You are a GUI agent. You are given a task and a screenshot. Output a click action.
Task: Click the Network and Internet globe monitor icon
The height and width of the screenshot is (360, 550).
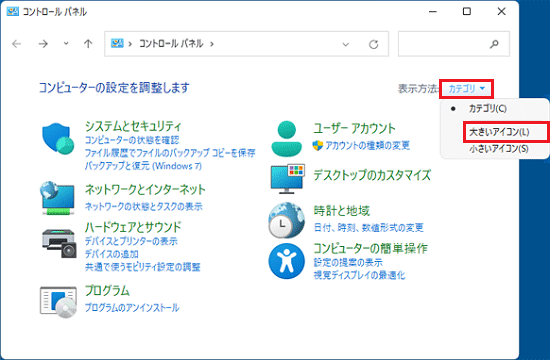58,198
